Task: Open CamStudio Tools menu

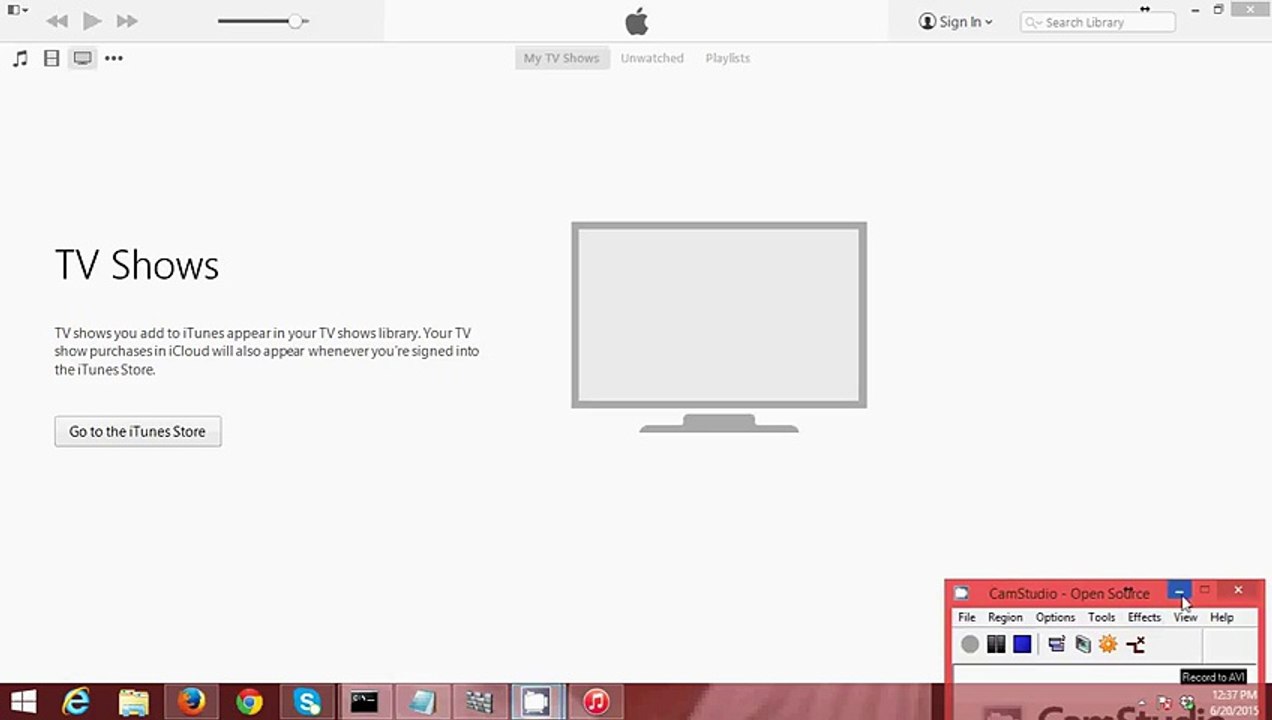Action: (1101, 617)
